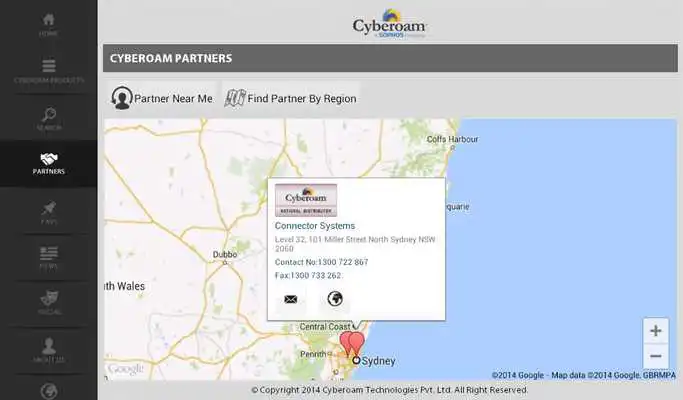Viewport: 683px width, 400px height.
Task: Click the Central Coast label on map
Action: [325, 326]
